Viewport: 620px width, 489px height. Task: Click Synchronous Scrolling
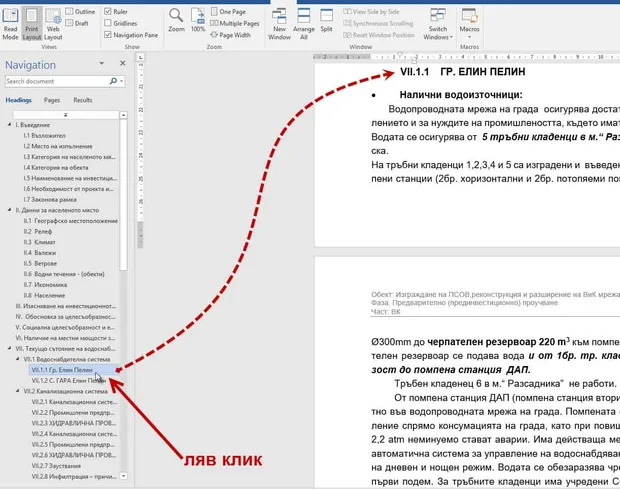(378, 23)
